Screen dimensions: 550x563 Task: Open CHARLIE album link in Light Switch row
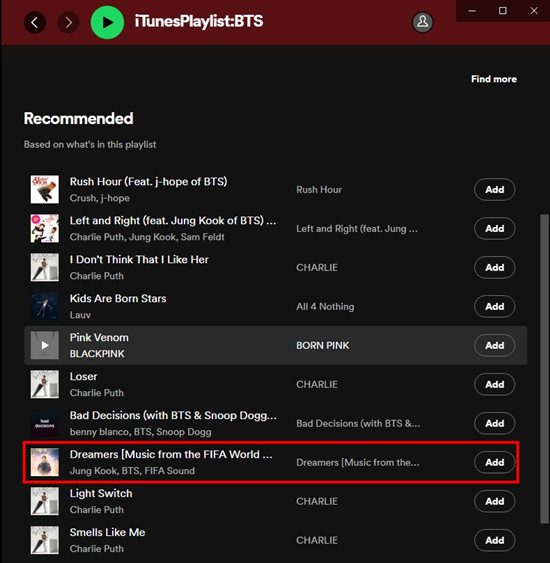coord(317,501)
